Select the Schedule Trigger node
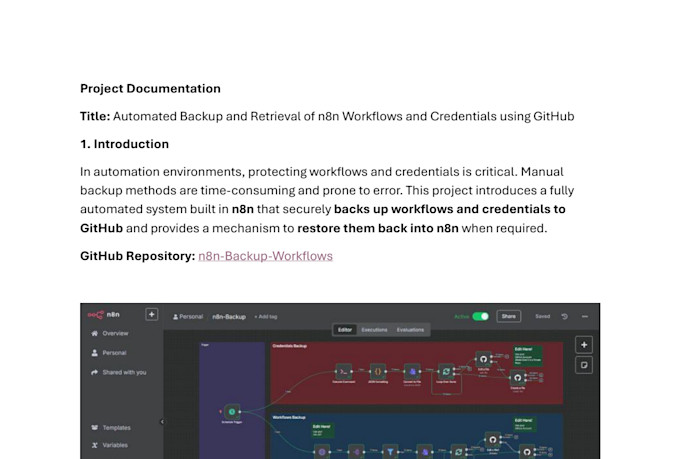This screenshot has height=459, width=680. coord(232,412)
